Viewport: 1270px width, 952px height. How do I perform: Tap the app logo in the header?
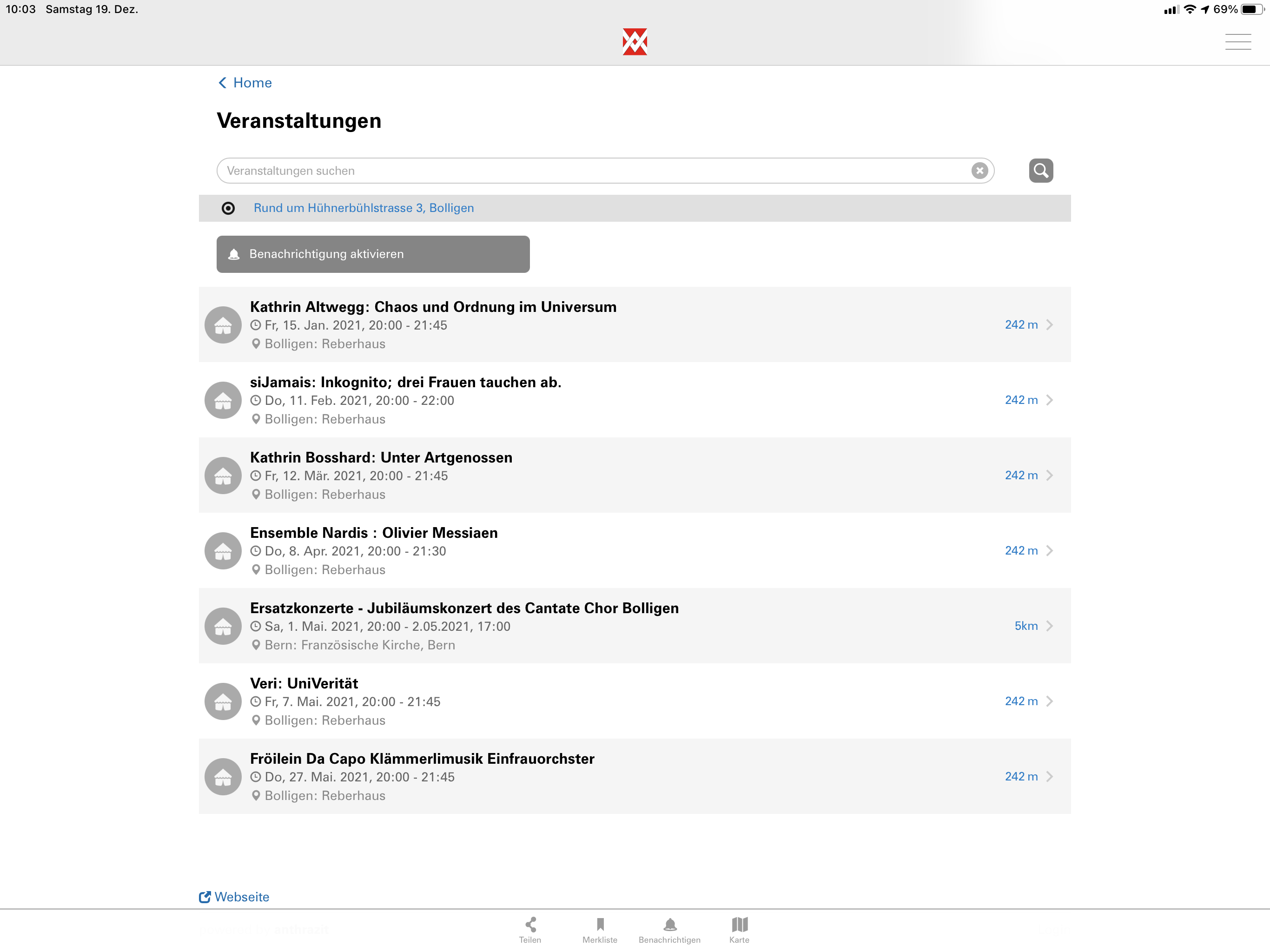(x=635, y=42)
